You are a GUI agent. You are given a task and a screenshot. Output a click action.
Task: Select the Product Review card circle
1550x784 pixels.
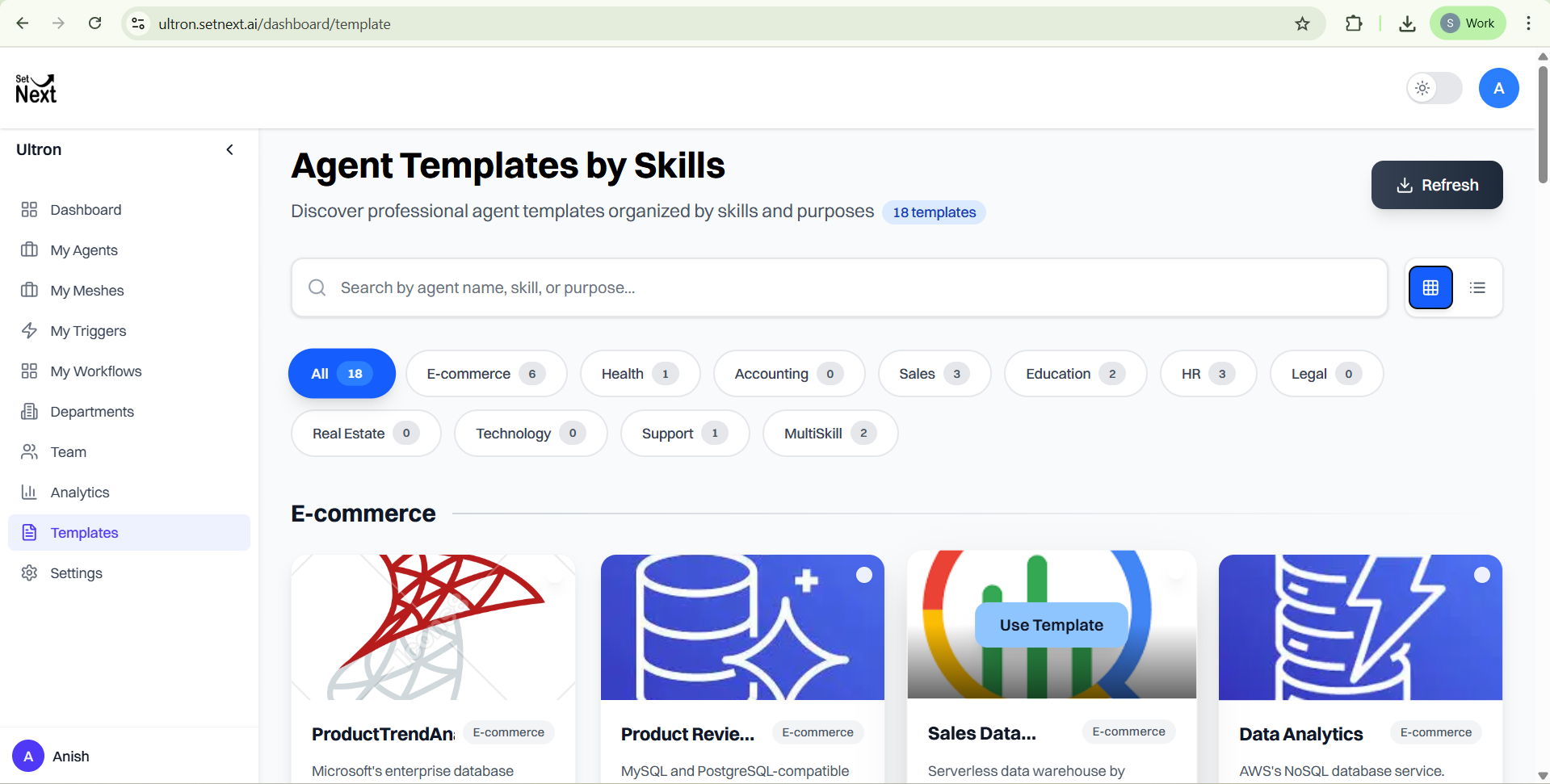pyautogui.click(x=864, y=575)
